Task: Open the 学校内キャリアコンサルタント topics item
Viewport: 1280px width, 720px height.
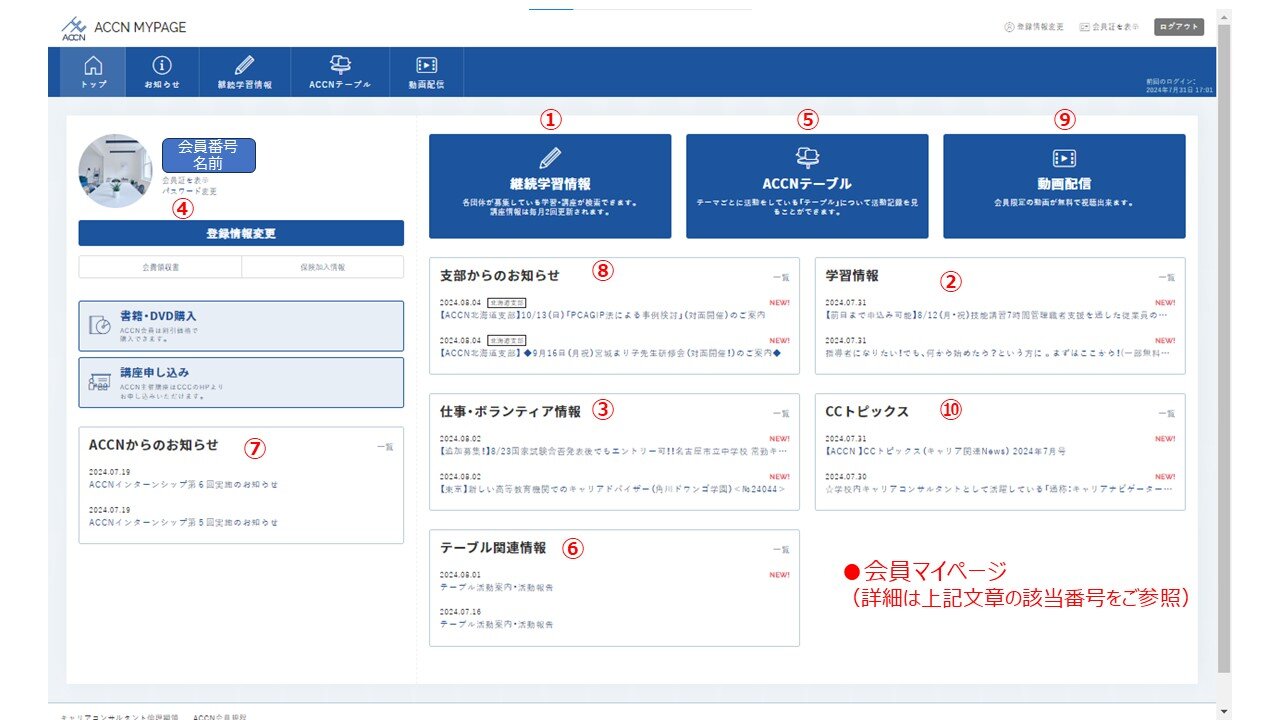Action: click(996, 489)
